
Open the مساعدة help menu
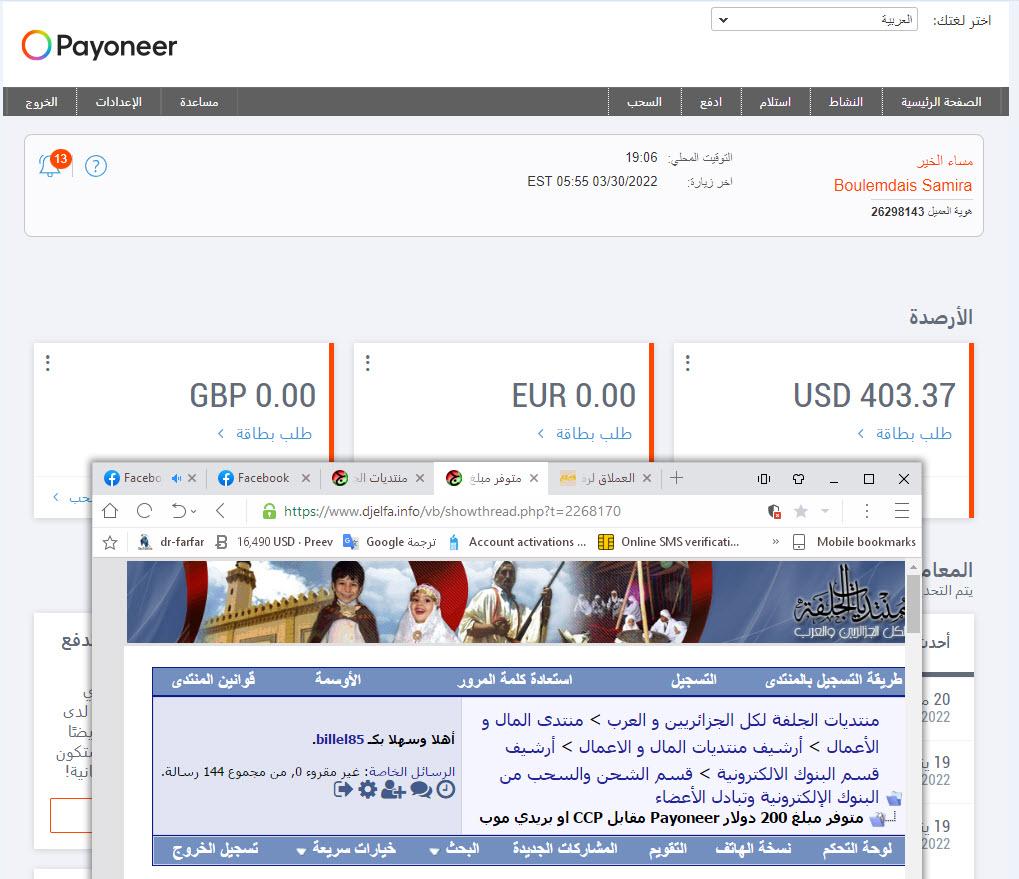point(199,102)
